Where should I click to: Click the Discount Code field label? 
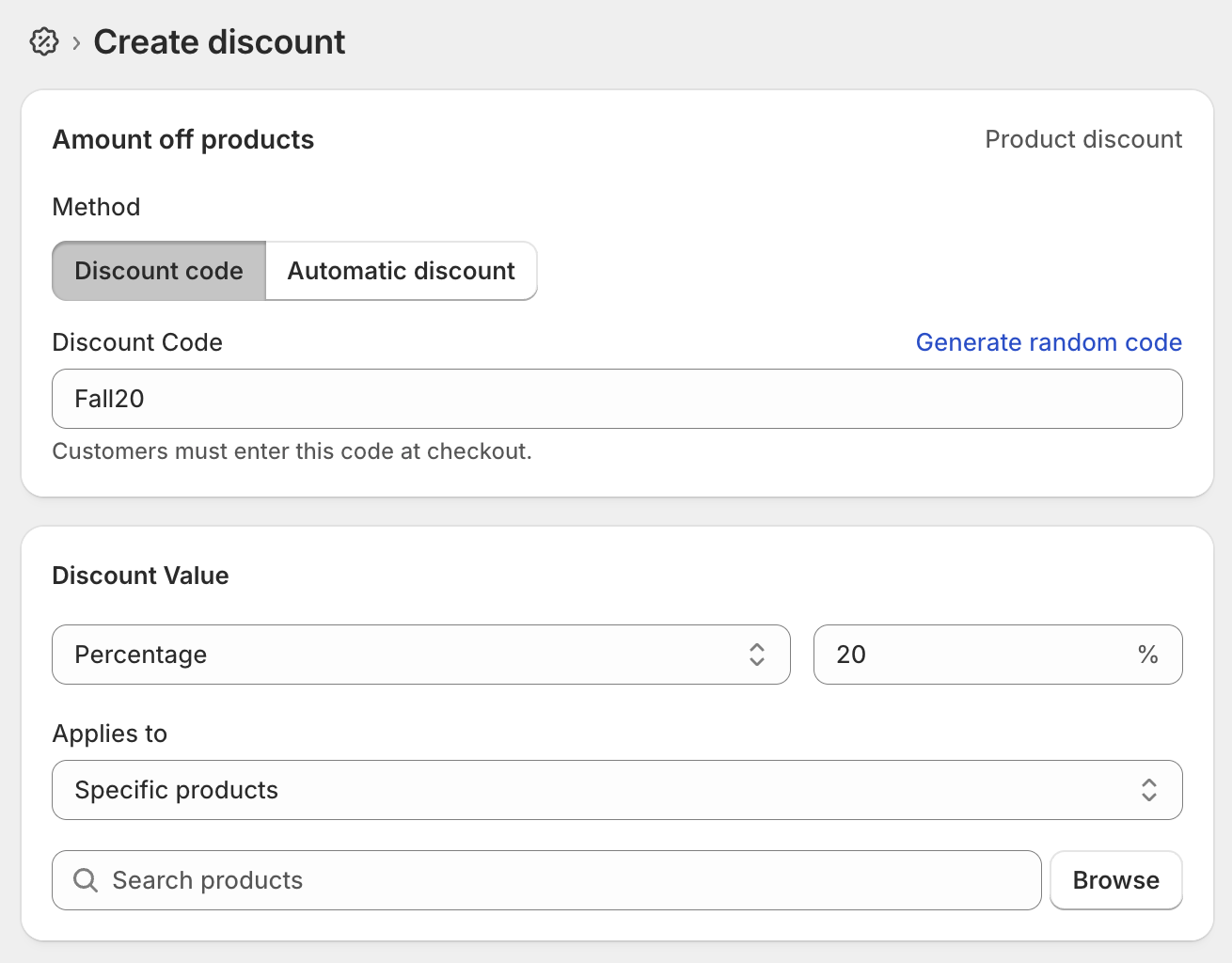(137, 342)
